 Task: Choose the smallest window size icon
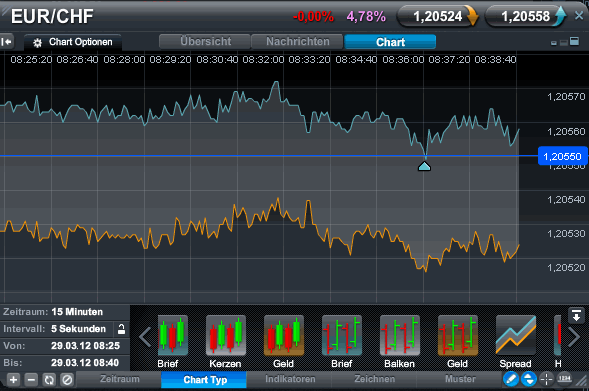tap(554, 43)
